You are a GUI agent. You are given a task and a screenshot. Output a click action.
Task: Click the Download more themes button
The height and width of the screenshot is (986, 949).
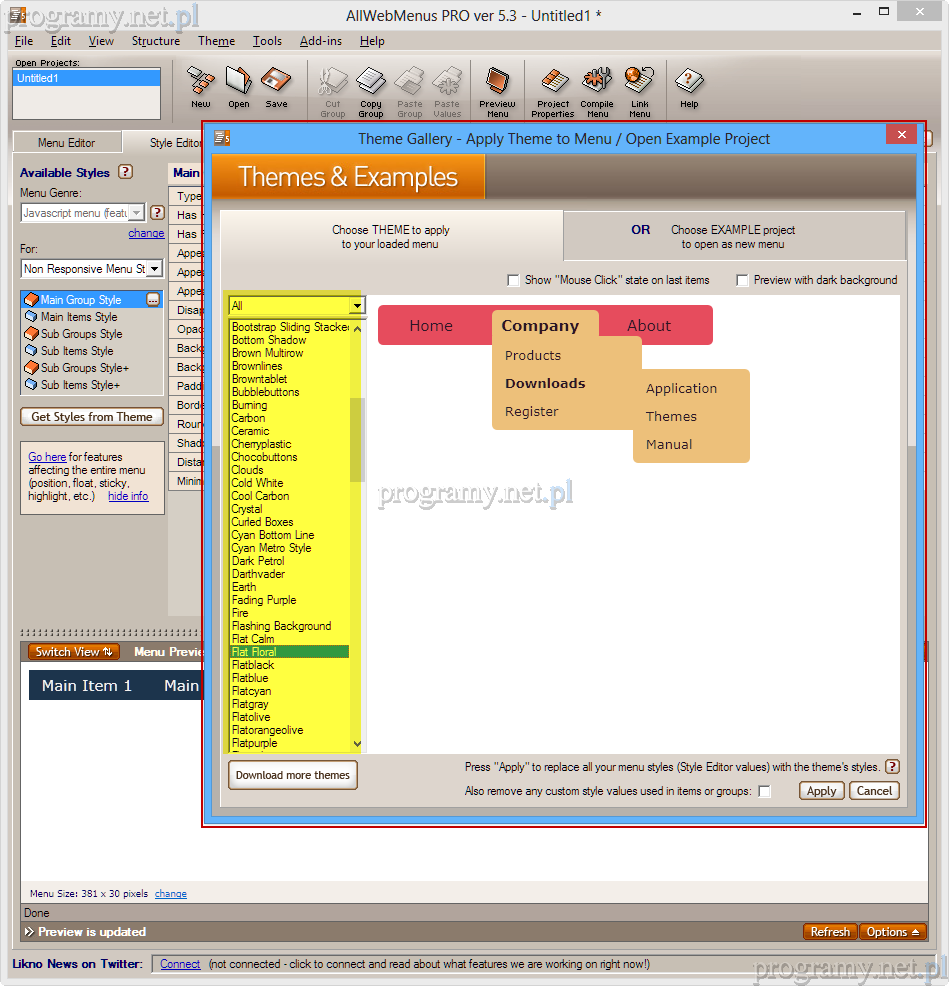pyautogui.click(x=293, y=775)
